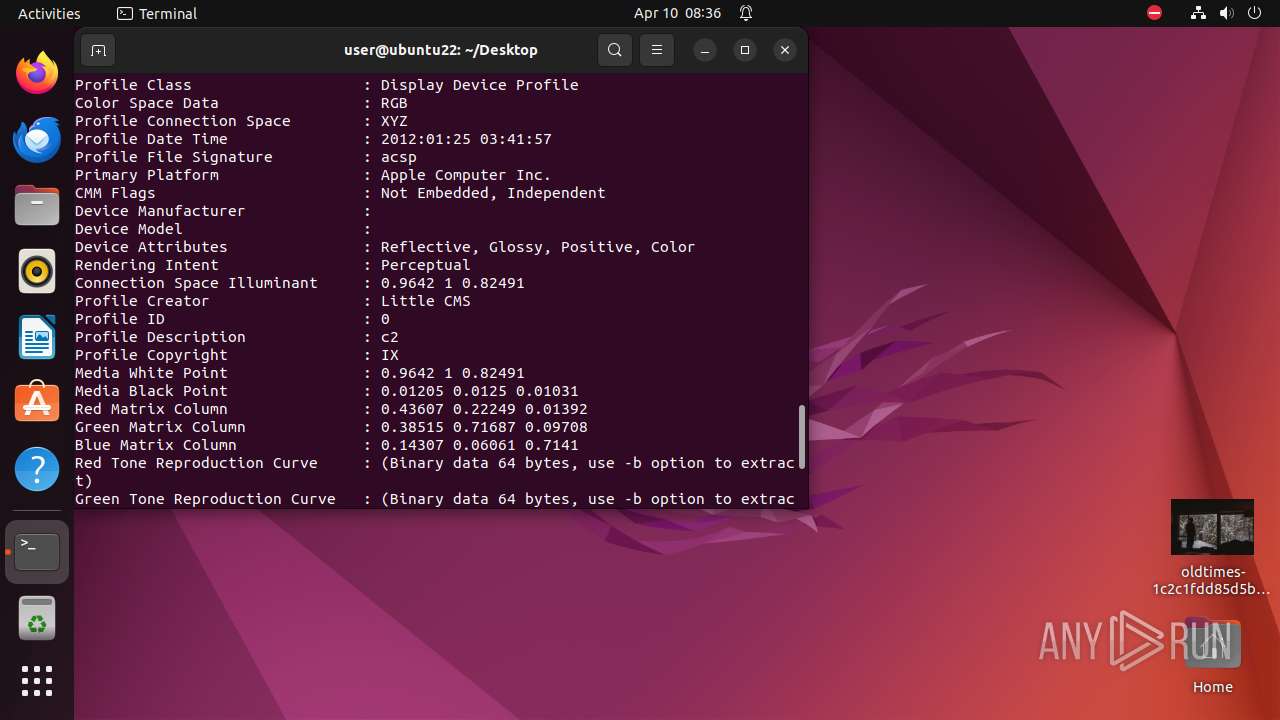Open LibreOffice Writer from dock
Screen dimensions: 1280x720
(x=37, y=337)
